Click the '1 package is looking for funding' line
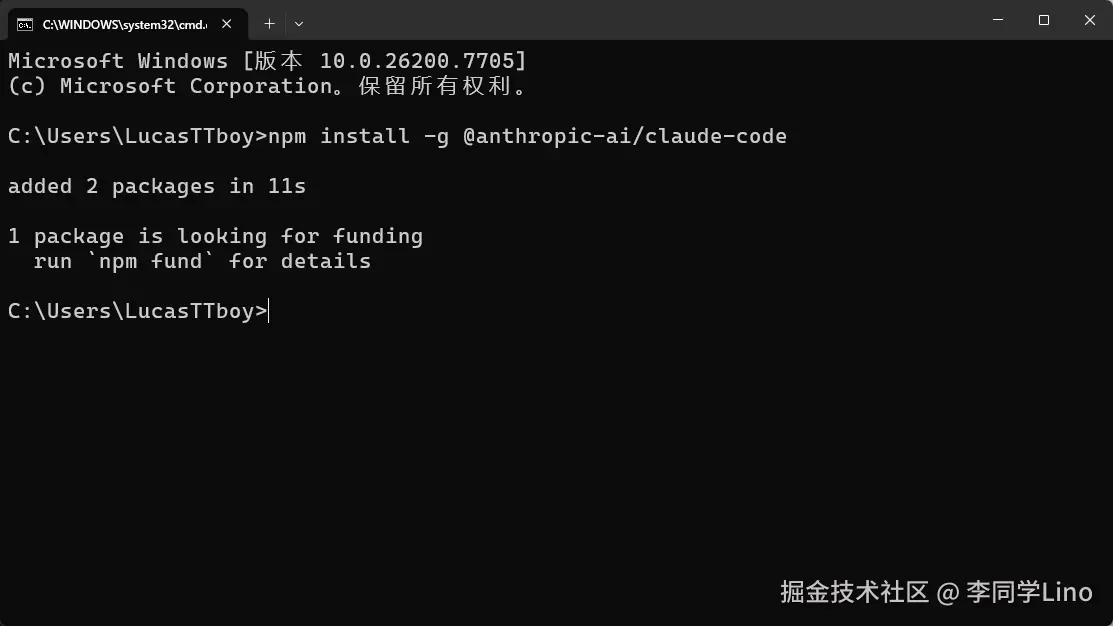This screenshot has width=1113, height=626. [x=215, y=236]
